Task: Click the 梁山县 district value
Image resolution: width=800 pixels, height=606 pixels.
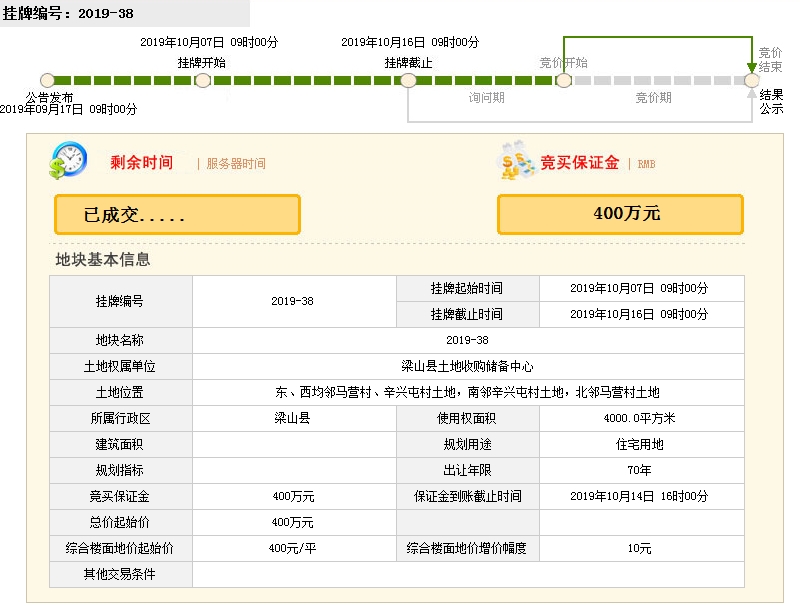Action: 294,418
